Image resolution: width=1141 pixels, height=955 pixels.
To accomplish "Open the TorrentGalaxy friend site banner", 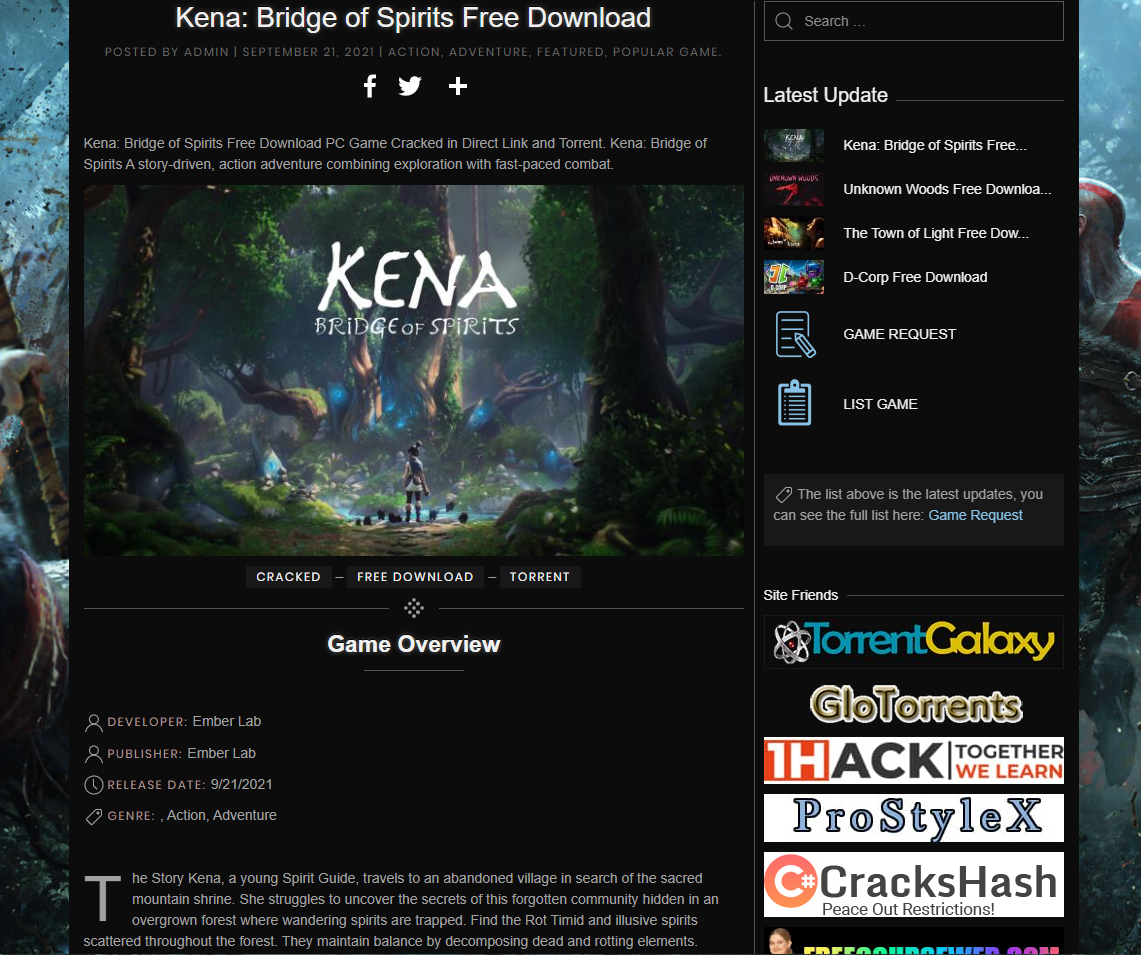I will [913, 642].
